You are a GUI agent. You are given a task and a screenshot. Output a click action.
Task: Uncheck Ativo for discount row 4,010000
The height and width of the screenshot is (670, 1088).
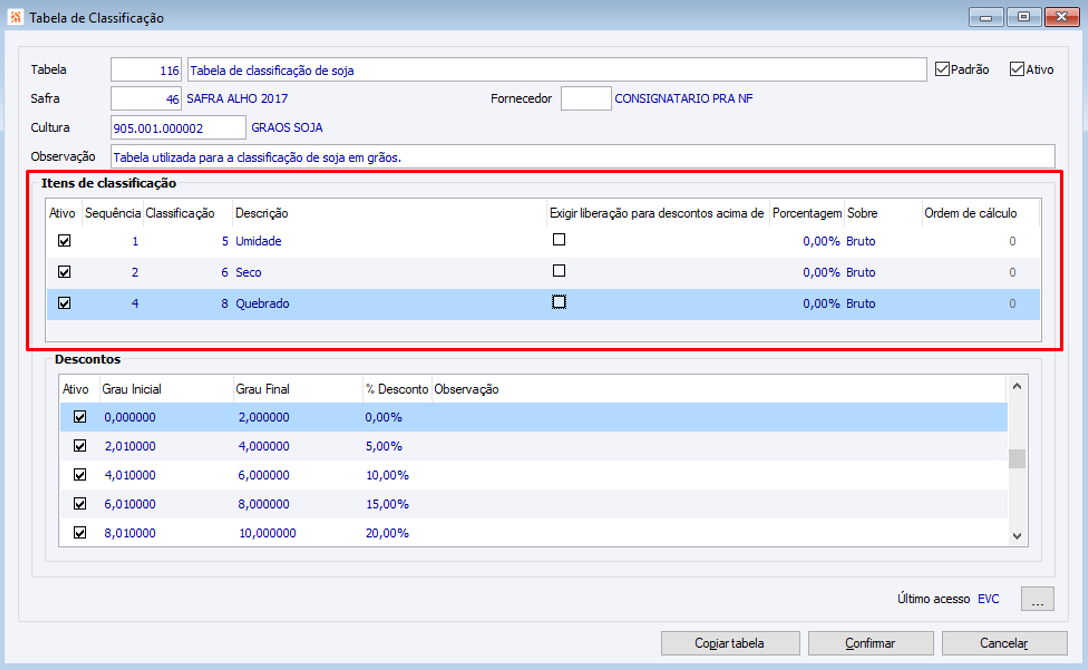click(x=80, y=475)
